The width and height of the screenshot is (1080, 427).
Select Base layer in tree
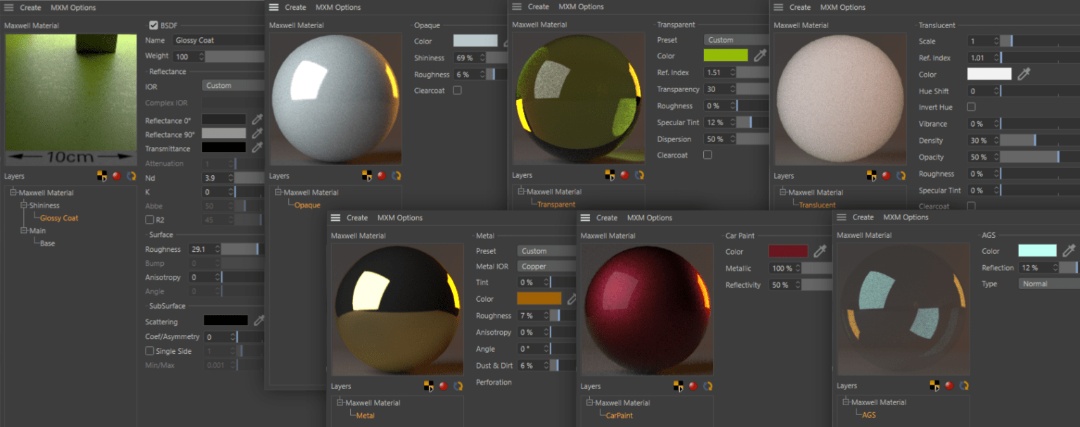[48, 243]
